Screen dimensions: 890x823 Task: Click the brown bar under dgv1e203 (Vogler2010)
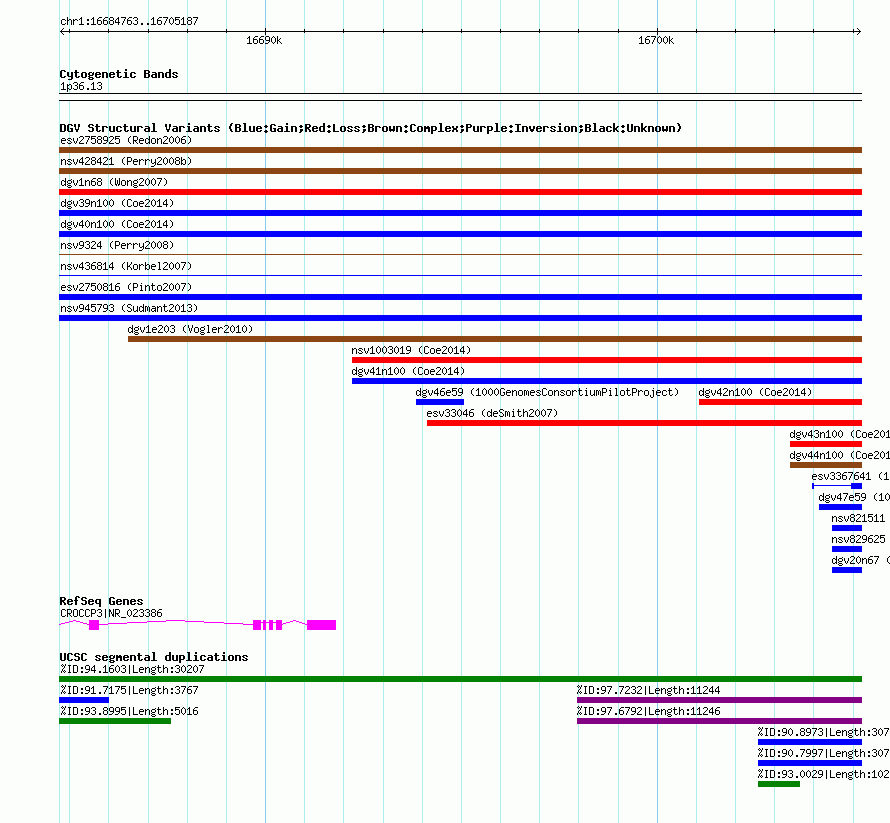(495, 339)
